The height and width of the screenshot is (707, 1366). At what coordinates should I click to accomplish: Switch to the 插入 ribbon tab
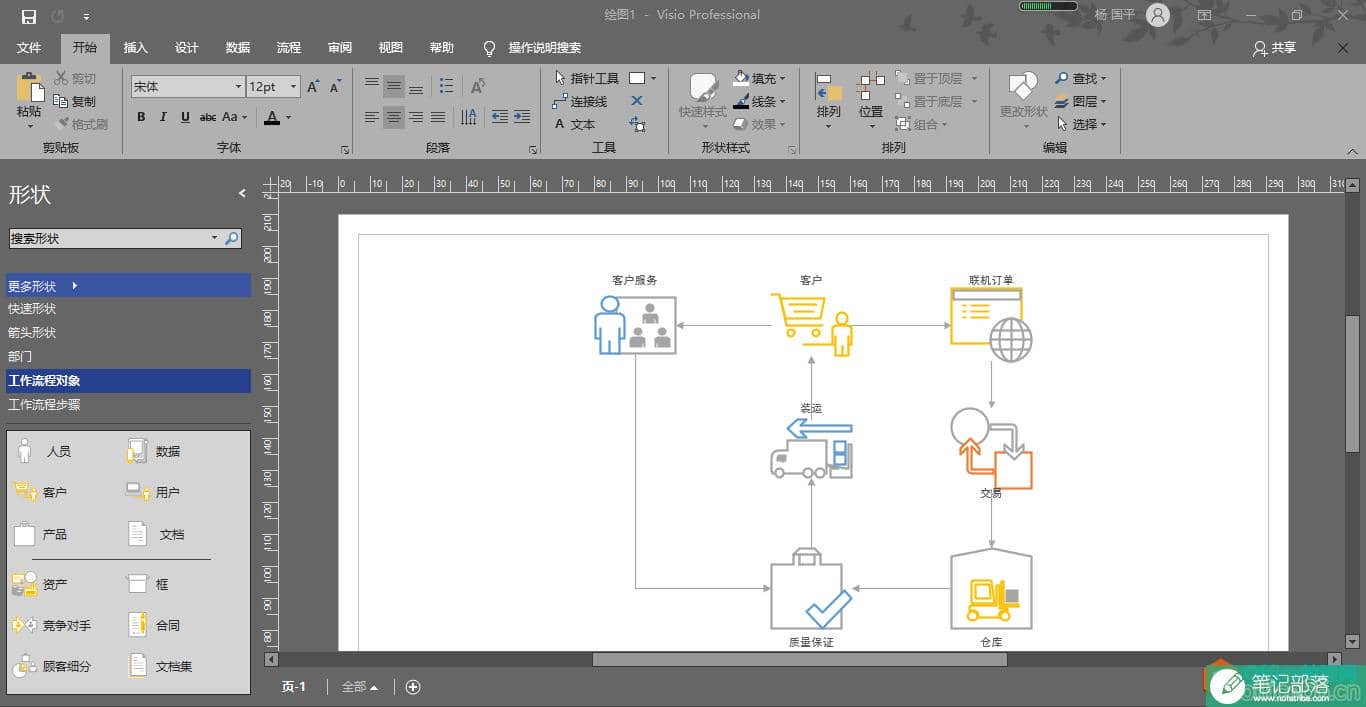[135, 47]
